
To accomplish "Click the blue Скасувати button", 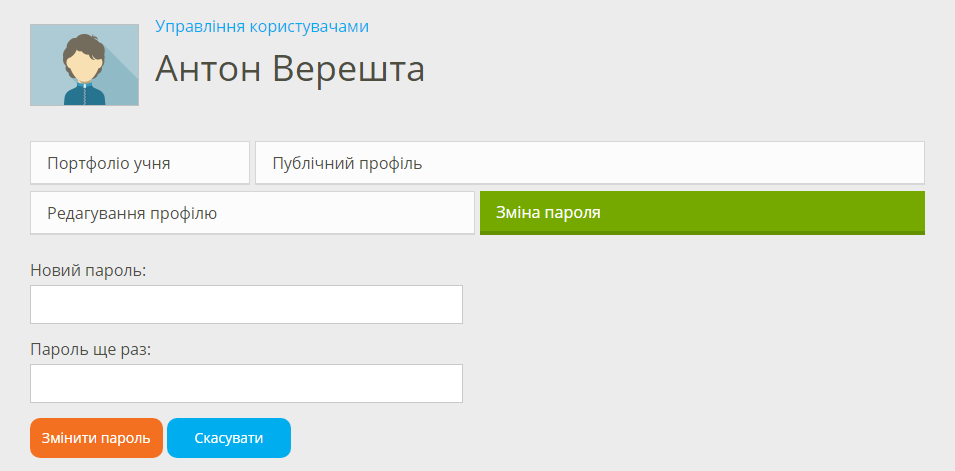I will [229, 438].
